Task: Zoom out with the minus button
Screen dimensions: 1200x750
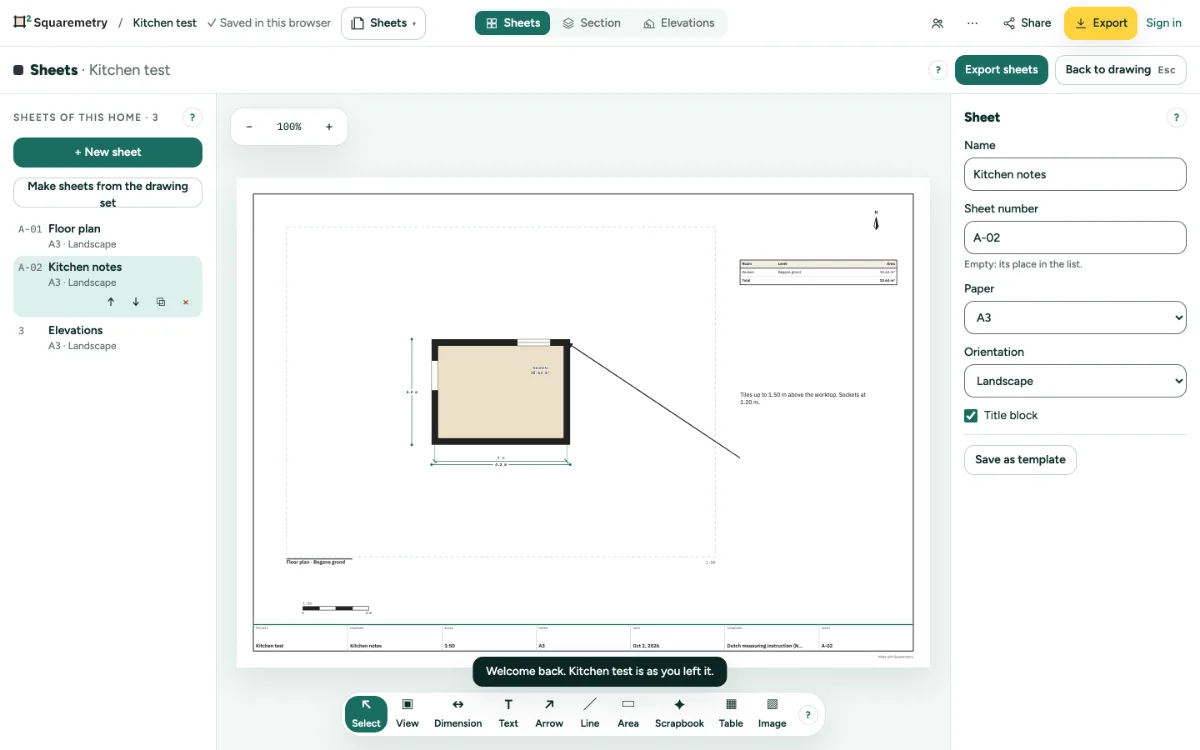Action: click(249, 127)
